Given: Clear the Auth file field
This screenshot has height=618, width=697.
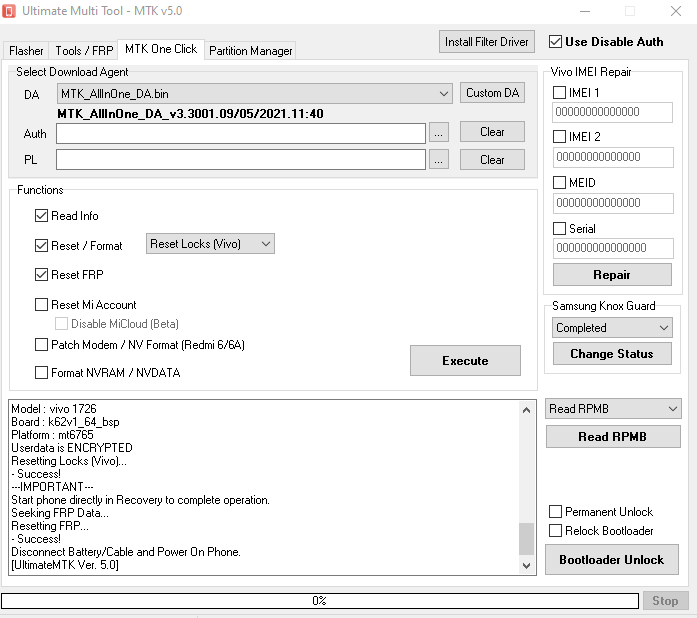Looking at the screenshot, I should point(492,132).
